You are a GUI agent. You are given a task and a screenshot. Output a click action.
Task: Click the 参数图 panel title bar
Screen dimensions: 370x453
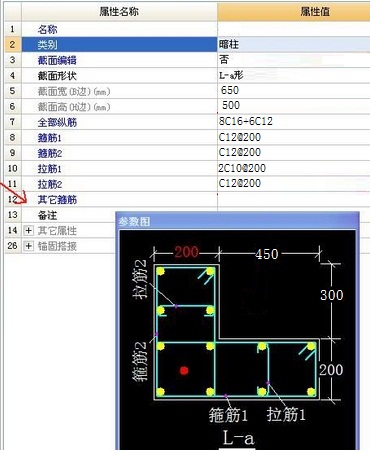coord(238,221)
